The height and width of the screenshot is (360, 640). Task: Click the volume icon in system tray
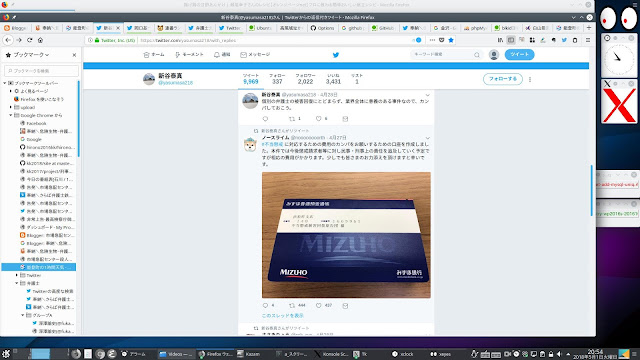pyautogui.click(x=559, y=354)
